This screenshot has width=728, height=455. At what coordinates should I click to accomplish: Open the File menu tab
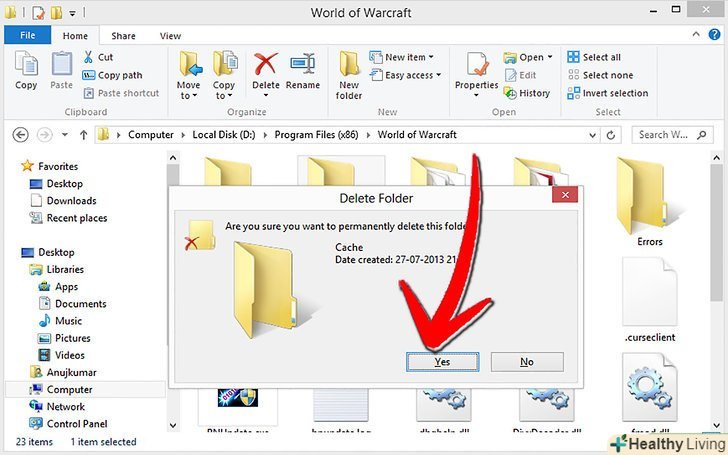point(27,35)
